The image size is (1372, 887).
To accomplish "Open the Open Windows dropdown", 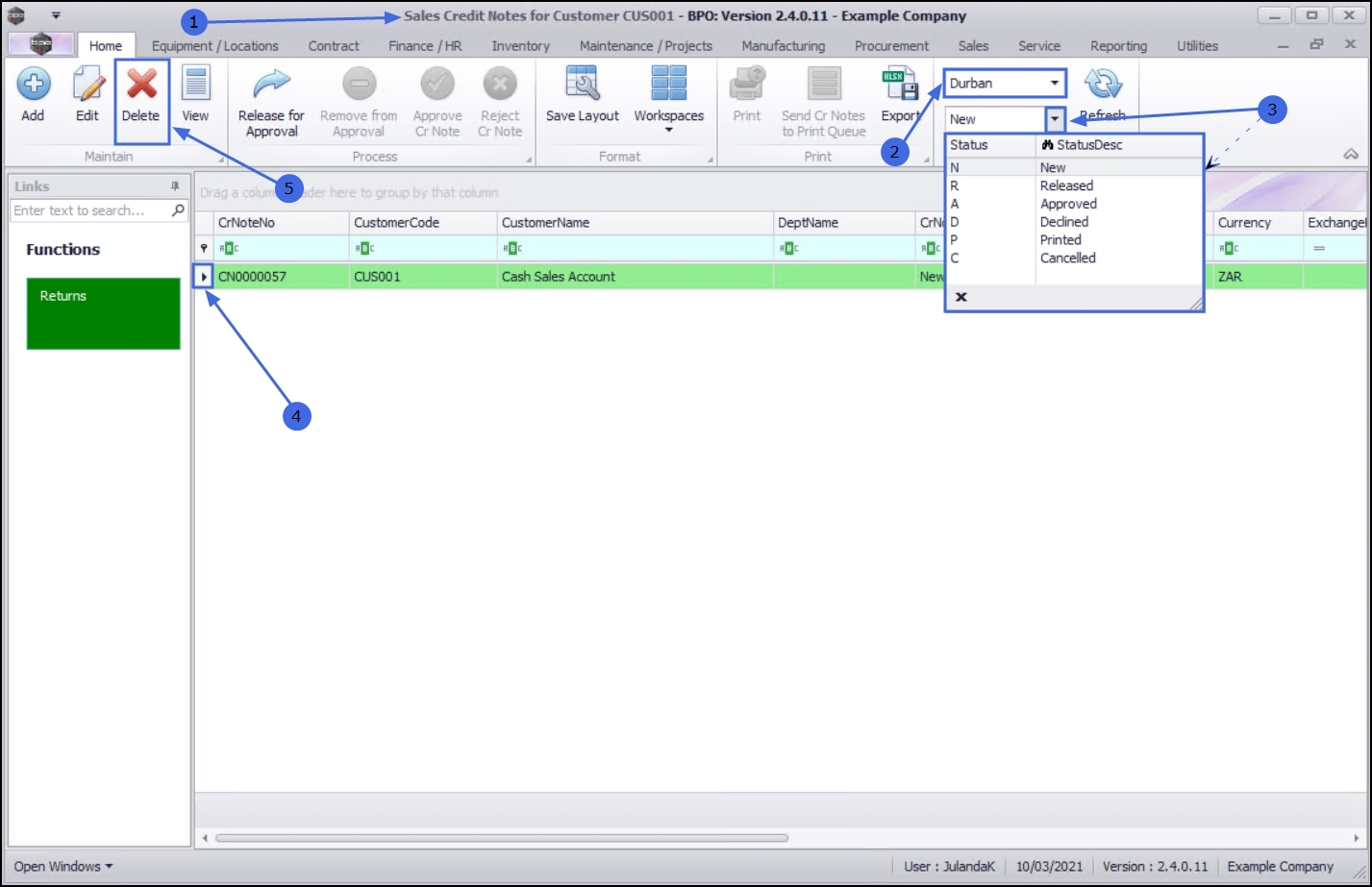I will (x=62, y=866).
